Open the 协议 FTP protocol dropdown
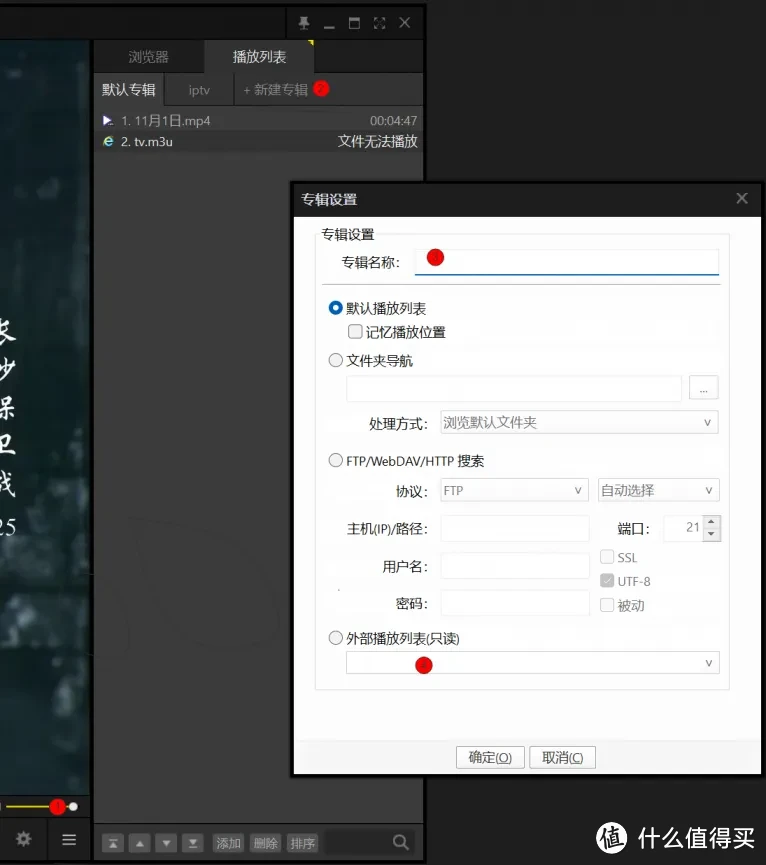The width and height of the screenshot is (766, 865). (x=578, y=490)
